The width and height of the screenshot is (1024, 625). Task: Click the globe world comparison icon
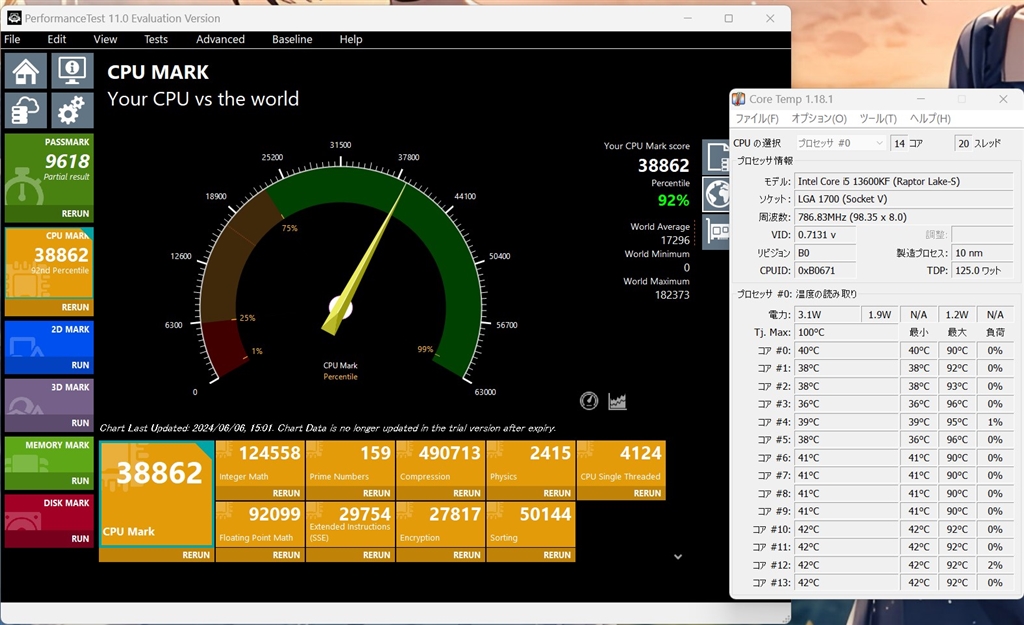(716, 194)
